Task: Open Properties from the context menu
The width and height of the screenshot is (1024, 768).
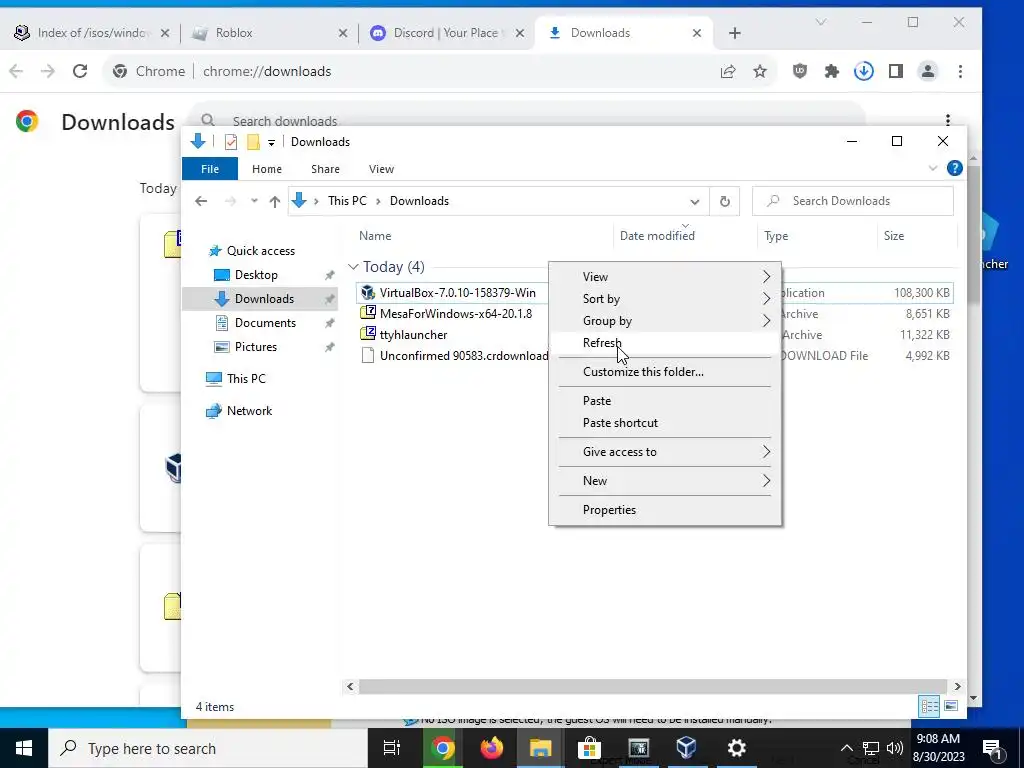Action: pos(665,510)
